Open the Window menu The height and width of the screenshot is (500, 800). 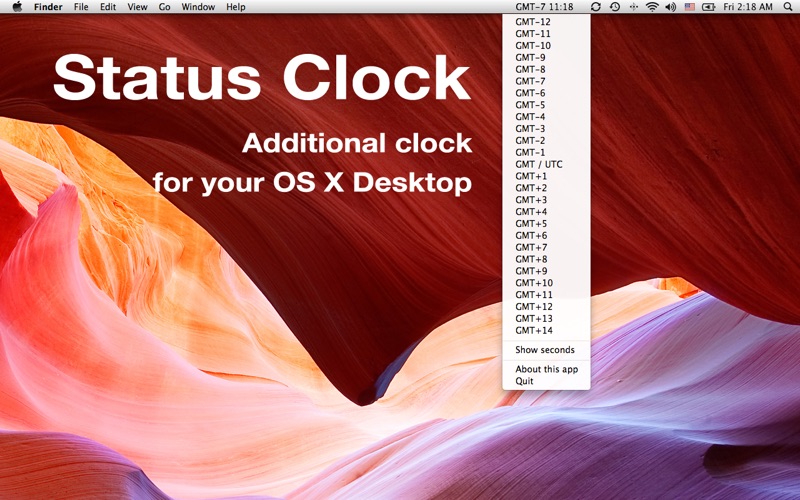tap(198, 7)
